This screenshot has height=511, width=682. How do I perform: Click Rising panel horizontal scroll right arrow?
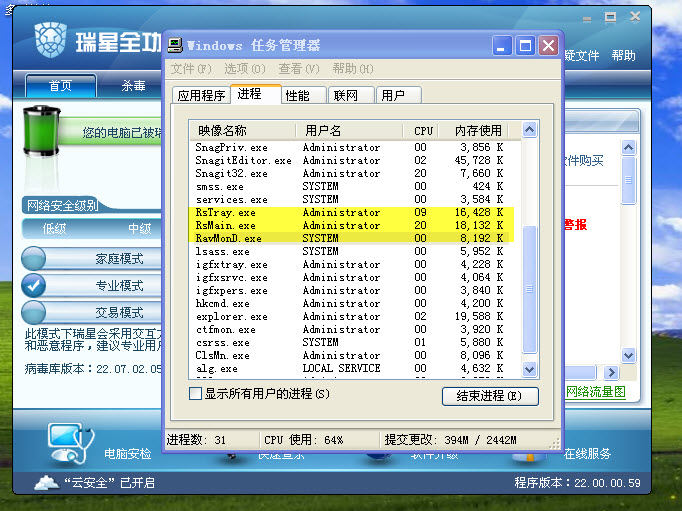click(x=611, y=372)
